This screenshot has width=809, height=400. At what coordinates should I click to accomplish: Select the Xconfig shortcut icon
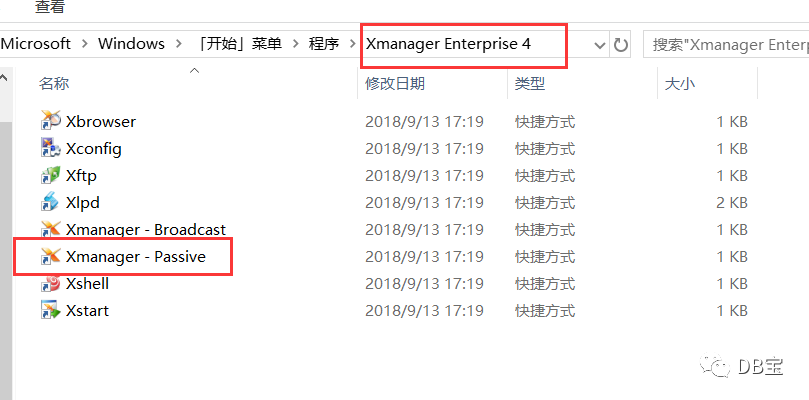point(50,148)
